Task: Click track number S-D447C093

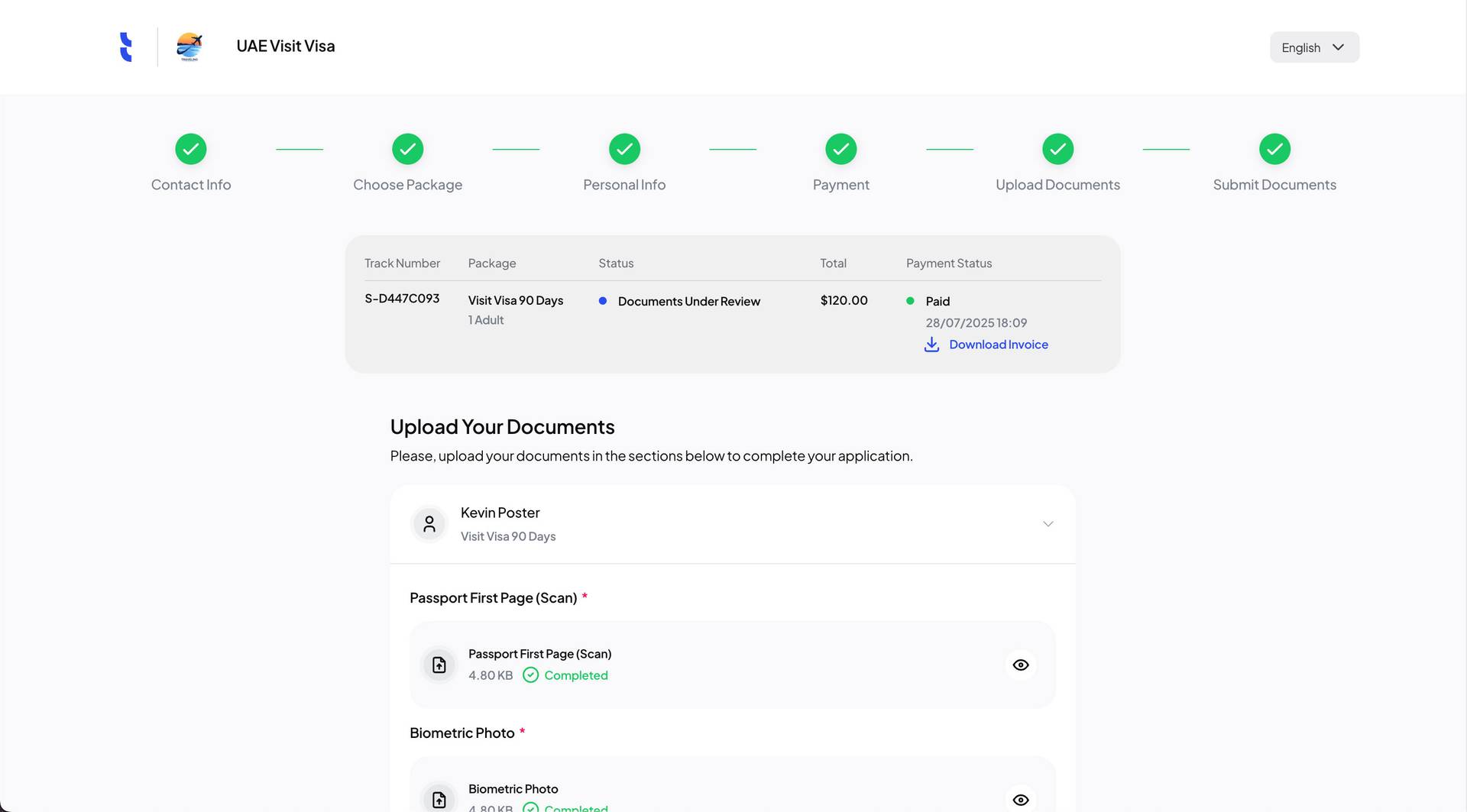Action: [402, 299]
